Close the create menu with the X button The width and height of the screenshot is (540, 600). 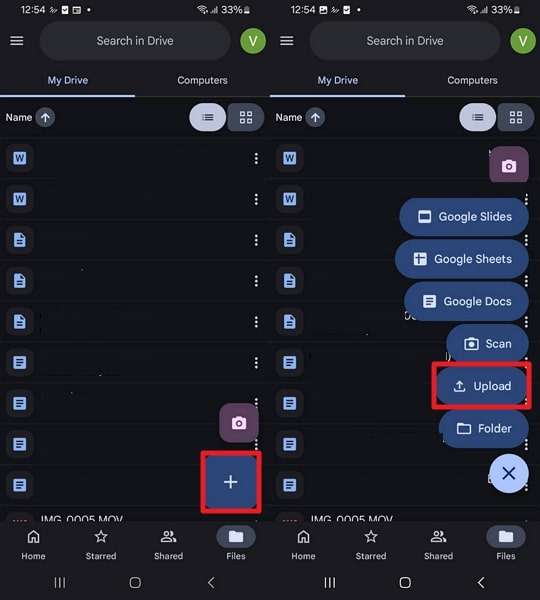coord(509,473)
